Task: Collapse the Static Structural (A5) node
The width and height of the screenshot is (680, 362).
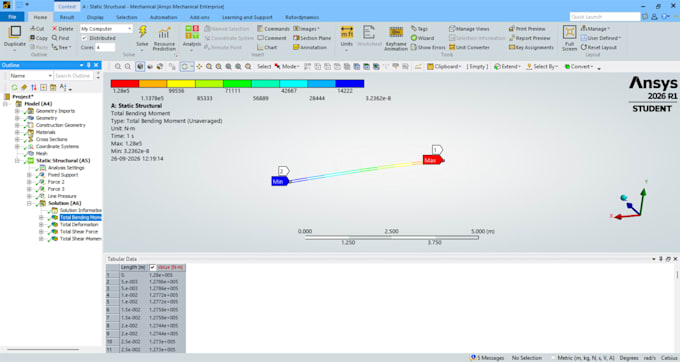Action: click(17, 161)
